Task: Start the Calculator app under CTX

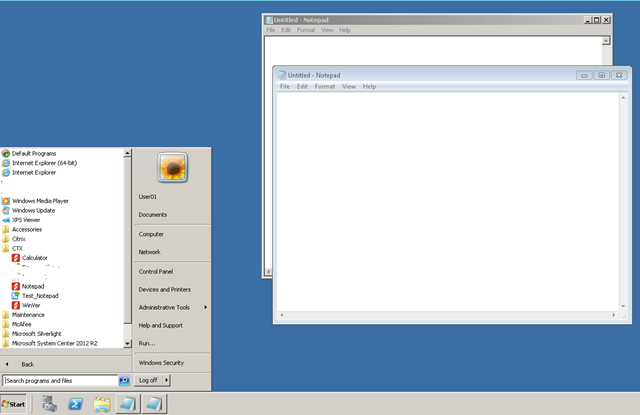Action: pos(34,258)
